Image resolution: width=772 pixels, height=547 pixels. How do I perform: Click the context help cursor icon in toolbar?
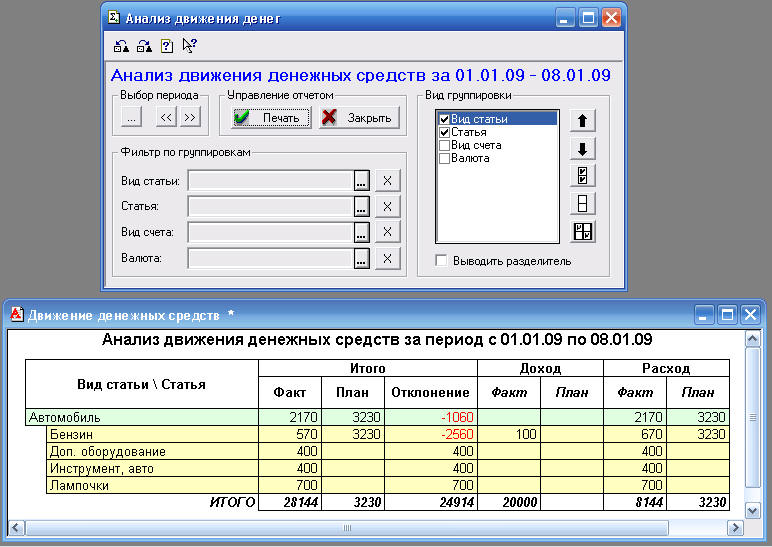coord(190,45)
